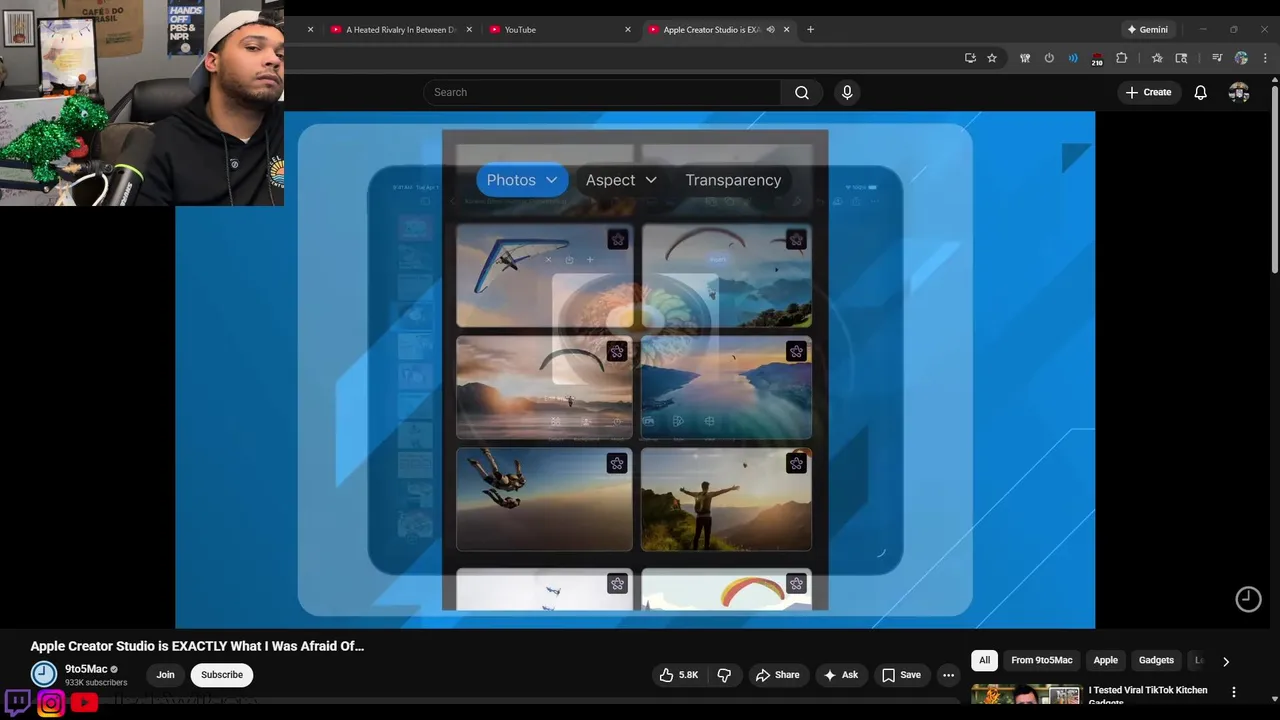The height and width of the screenshot is (720, 1280).
Task: Click the hang glider photo thumbnail in the video
Action: pyautogui.click(x=544, y=276)
